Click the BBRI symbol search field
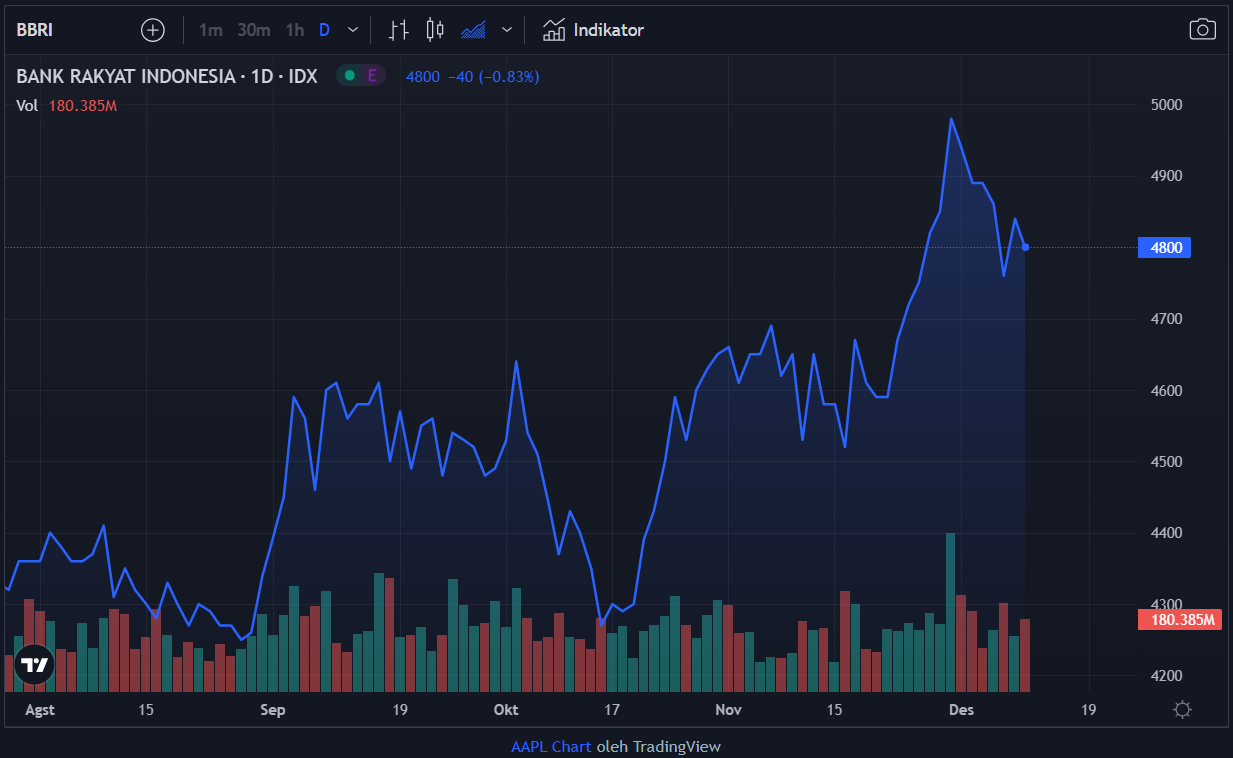1233x758 pixels. tap(36, 30)
